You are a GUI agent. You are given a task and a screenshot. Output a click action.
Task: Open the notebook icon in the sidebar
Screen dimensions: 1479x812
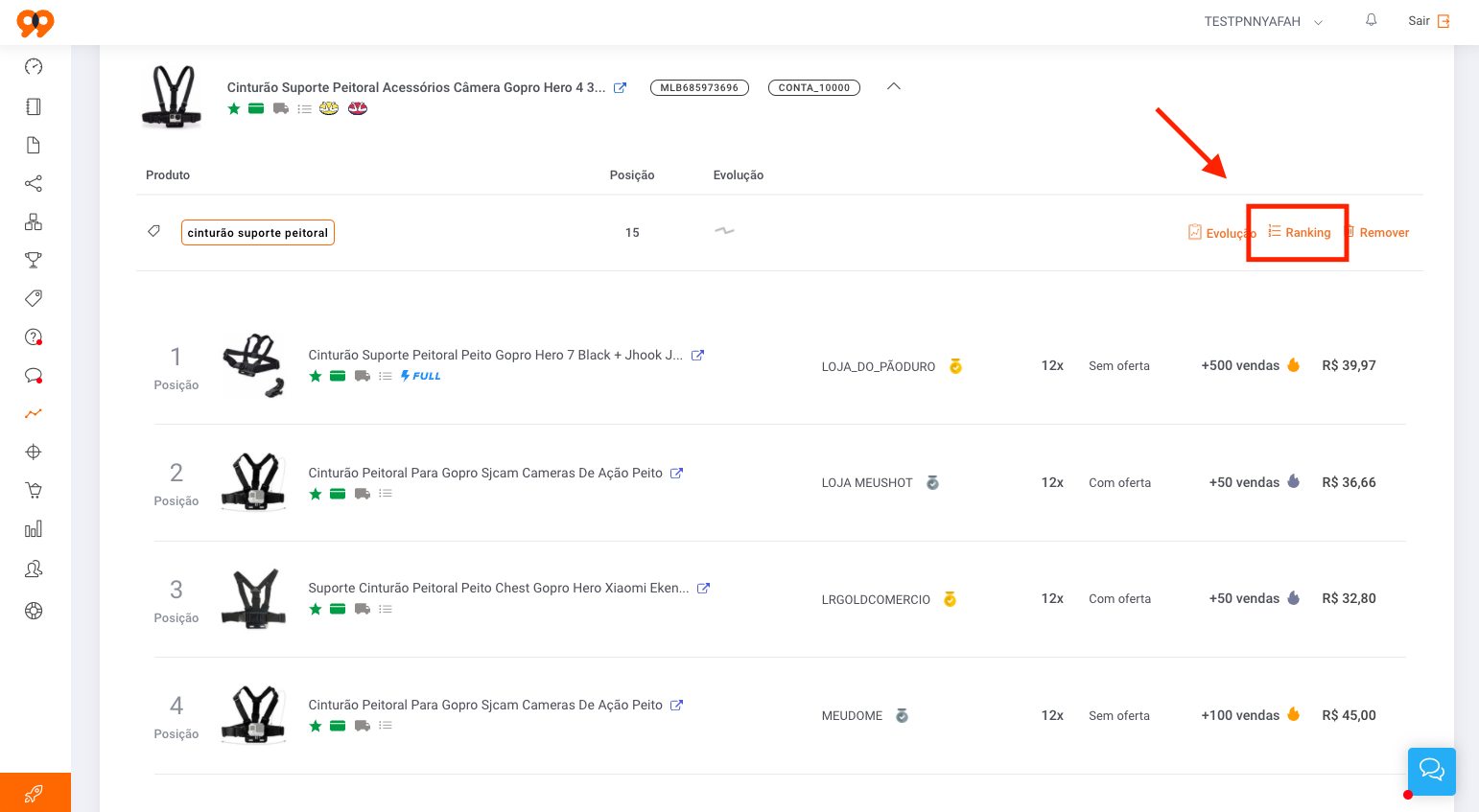34,106
